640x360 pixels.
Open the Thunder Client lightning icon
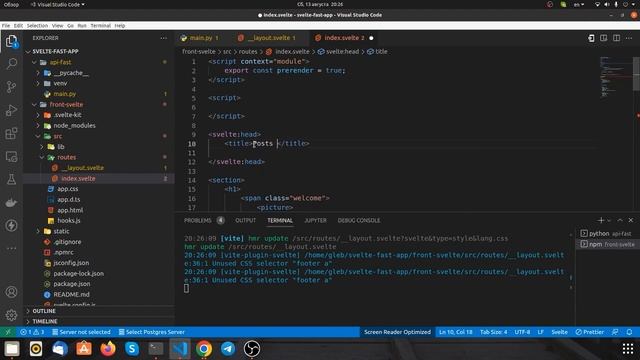click(x=11, y=225)
